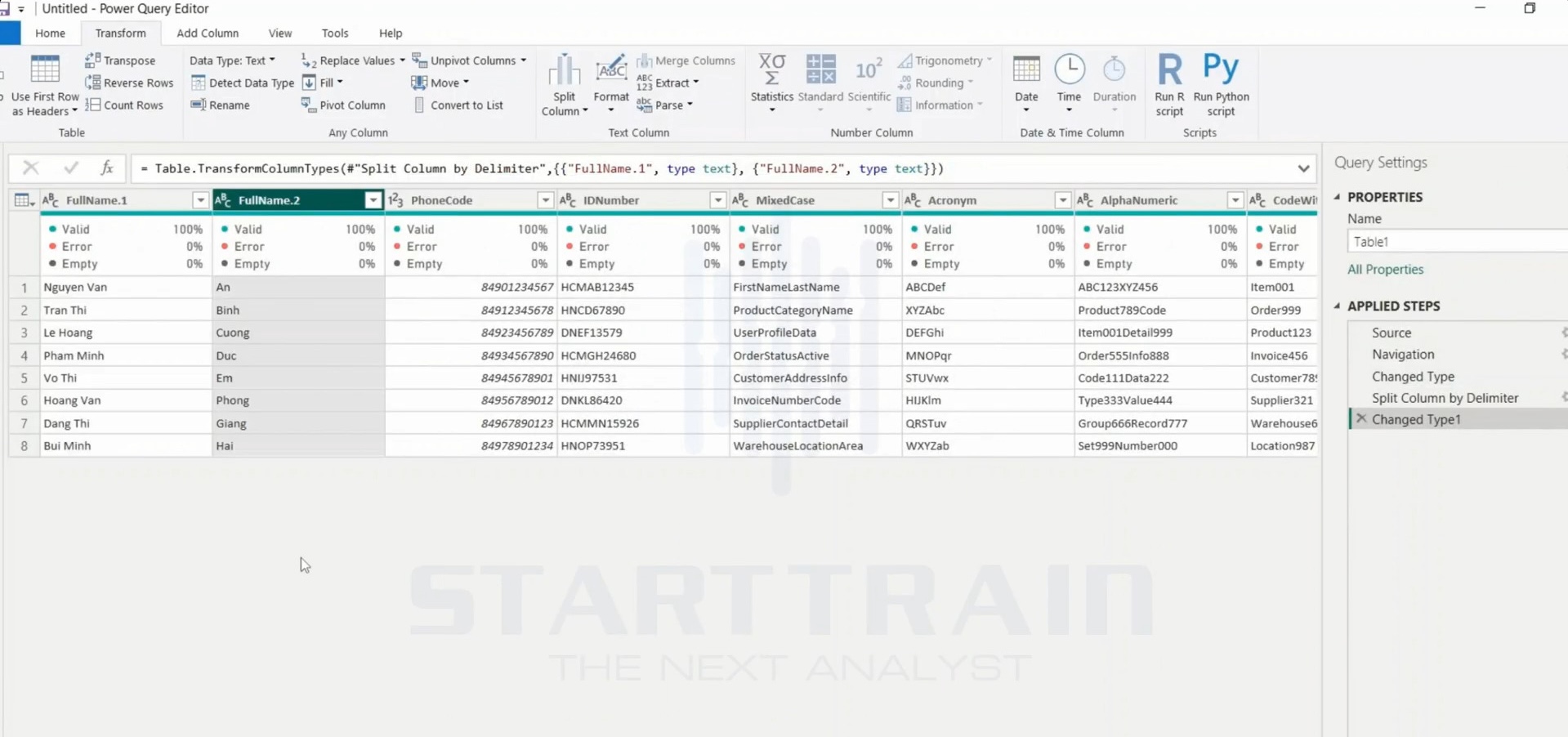Delete the Changed Type1 step
The height and width of the screenshot is (737, 1568).
click(x=1361, y=418)
